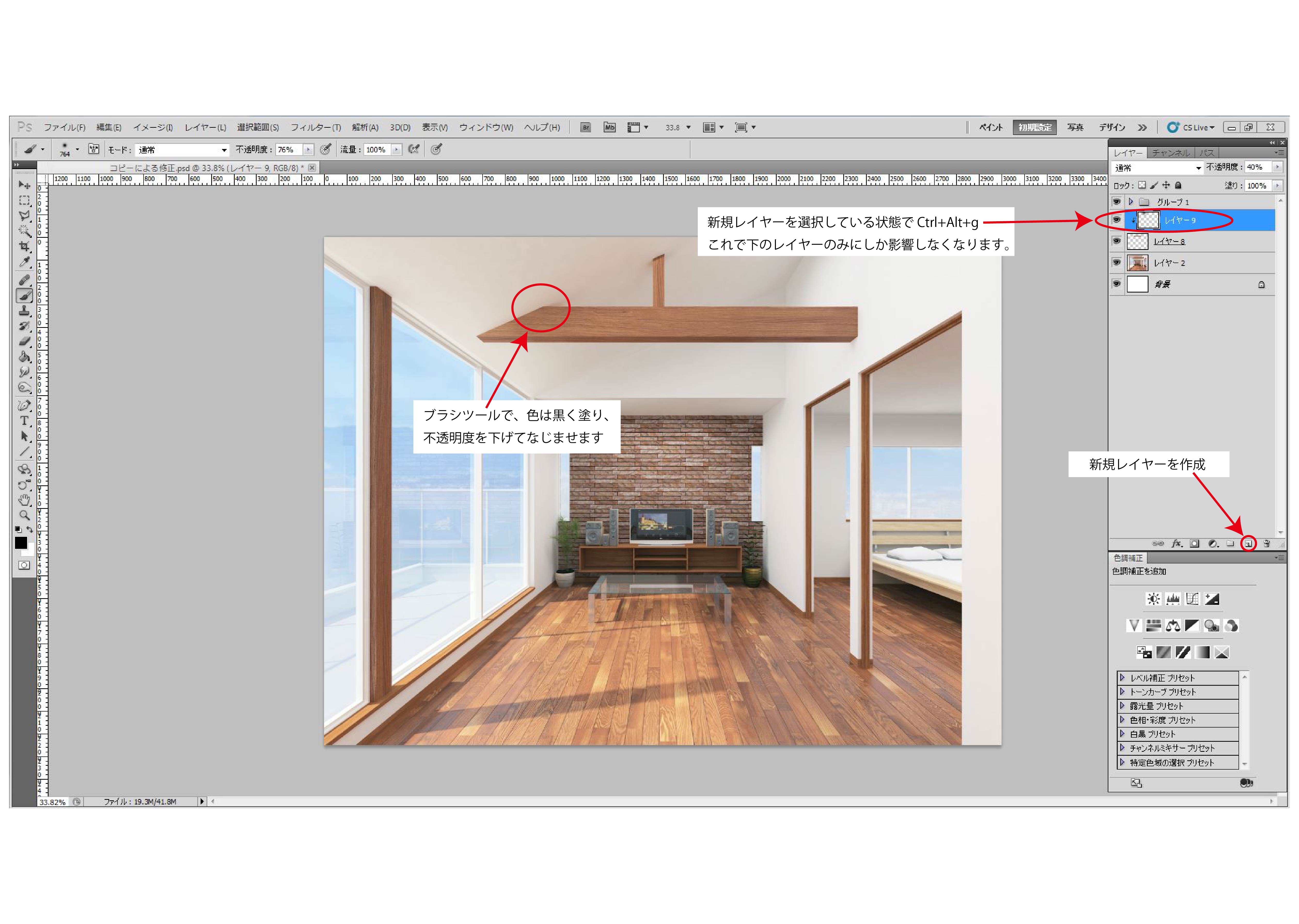Click the black foreground color swatch

(21, 543)
